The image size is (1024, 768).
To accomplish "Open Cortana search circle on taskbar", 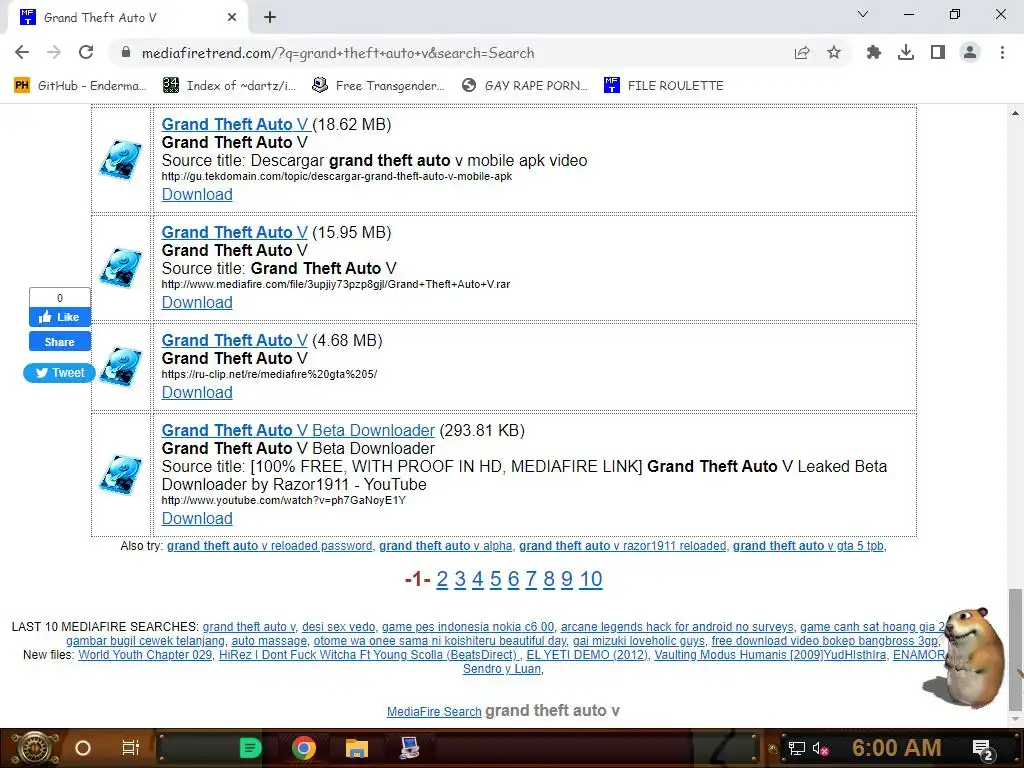I will [x=83, y=748].
